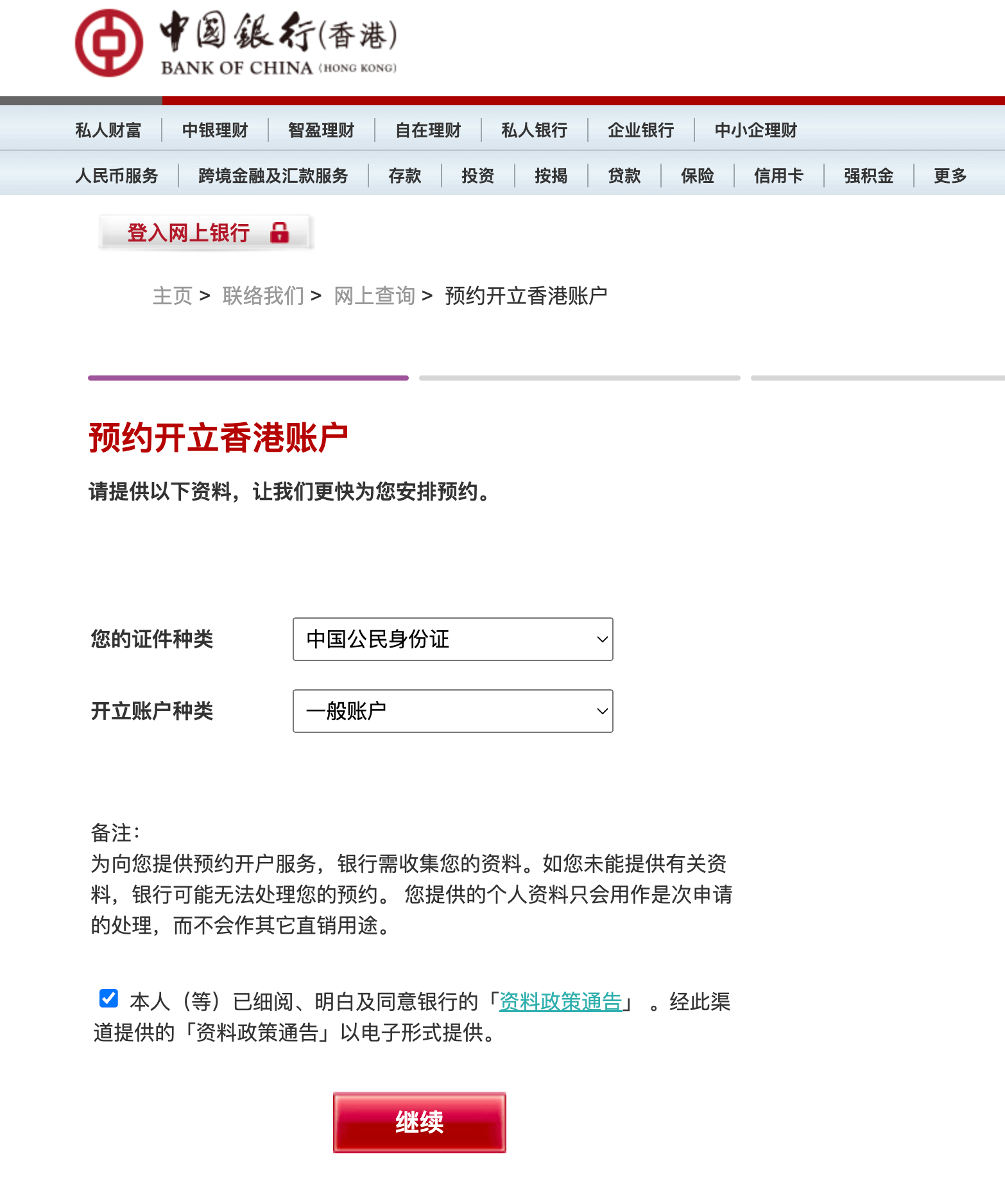Open the 企业银行 menu item
Image resolution: width=1005 pixels, height=1204 pixels.
tap(640, 130)
